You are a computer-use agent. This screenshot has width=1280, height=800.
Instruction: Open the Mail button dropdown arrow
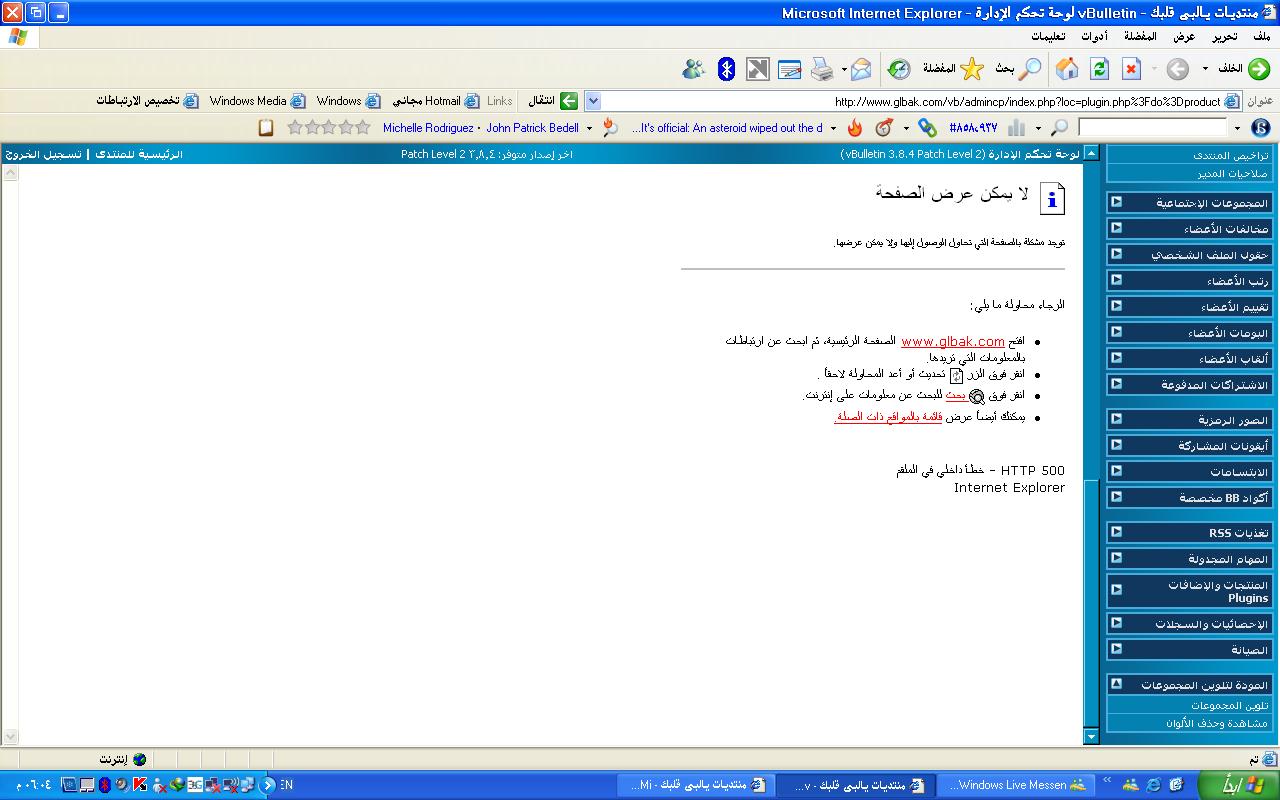[844, 69]
